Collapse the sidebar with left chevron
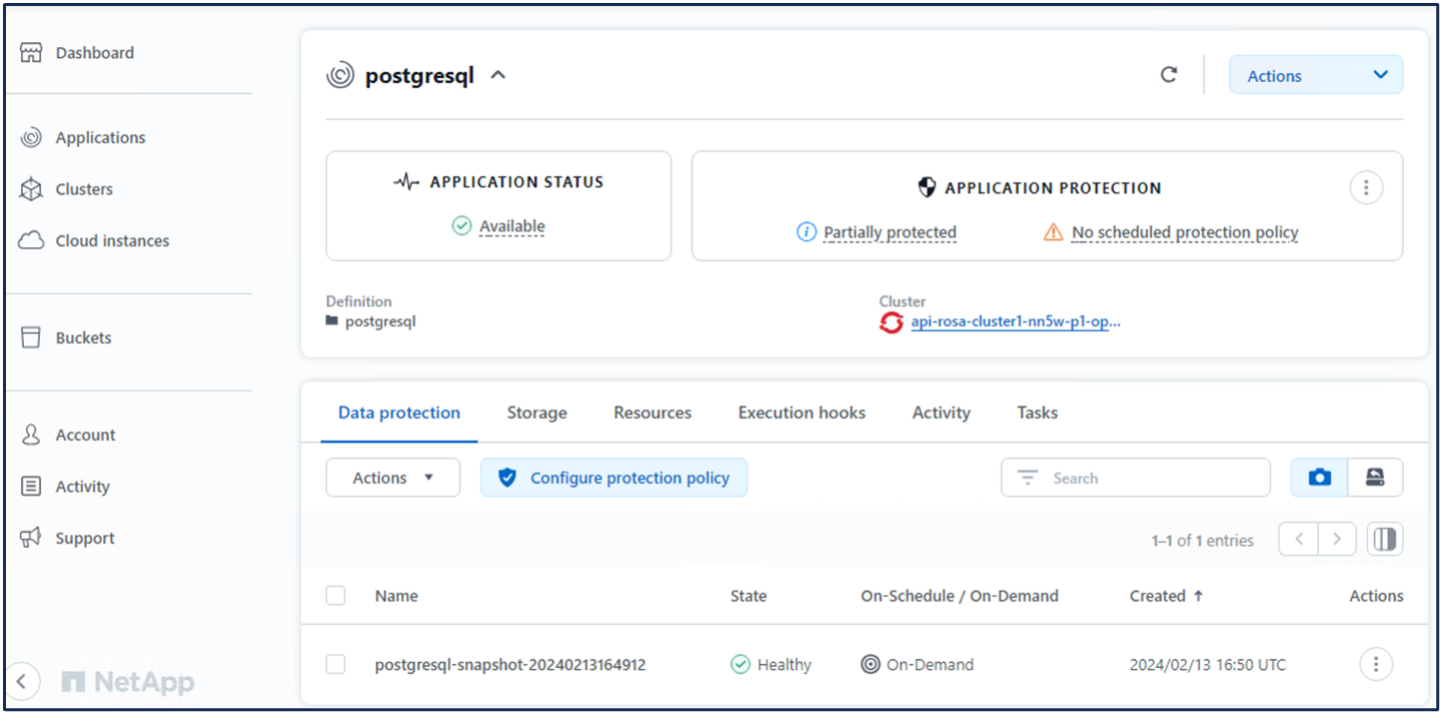The width and height of the screenshot is (1445, 715). 22,682
